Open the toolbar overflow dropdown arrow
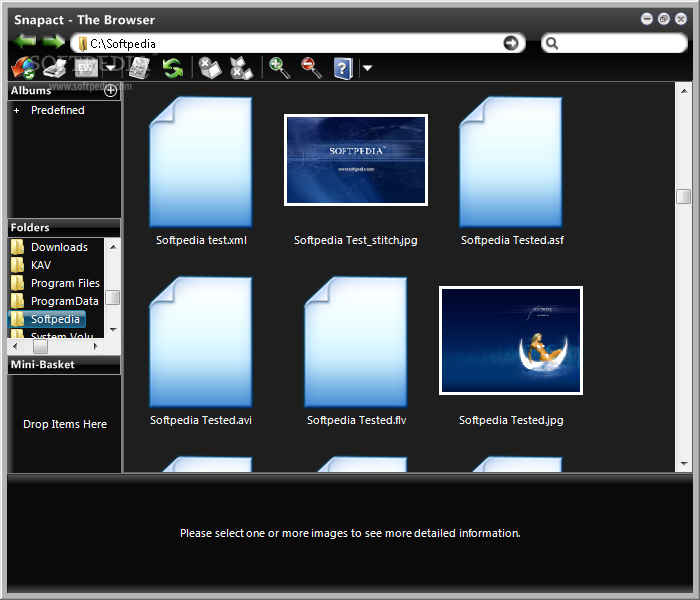This screenshot has height=600, width=700. pos(367,68)
